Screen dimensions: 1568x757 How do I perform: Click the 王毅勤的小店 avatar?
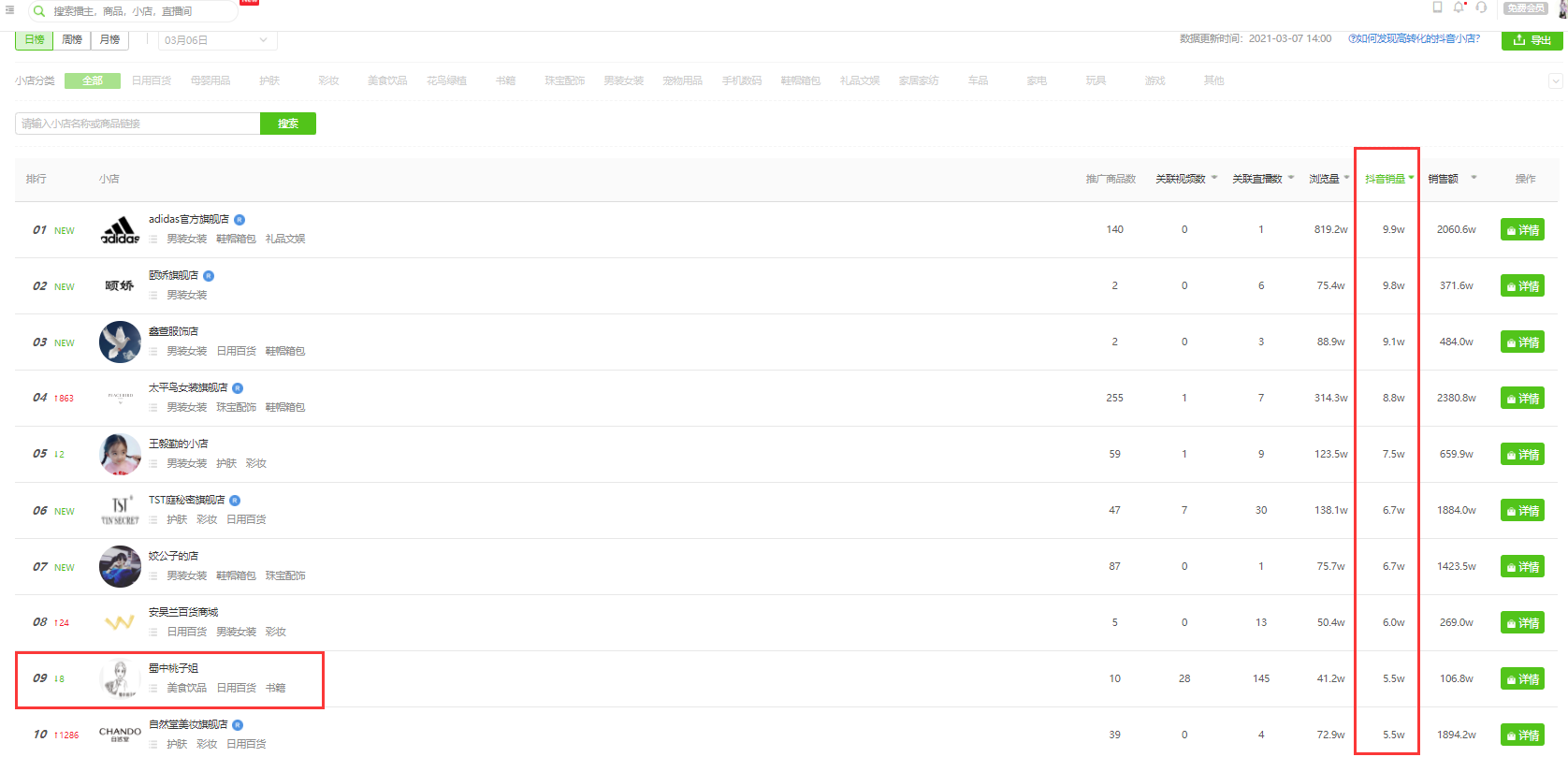(x=120, y=455)
